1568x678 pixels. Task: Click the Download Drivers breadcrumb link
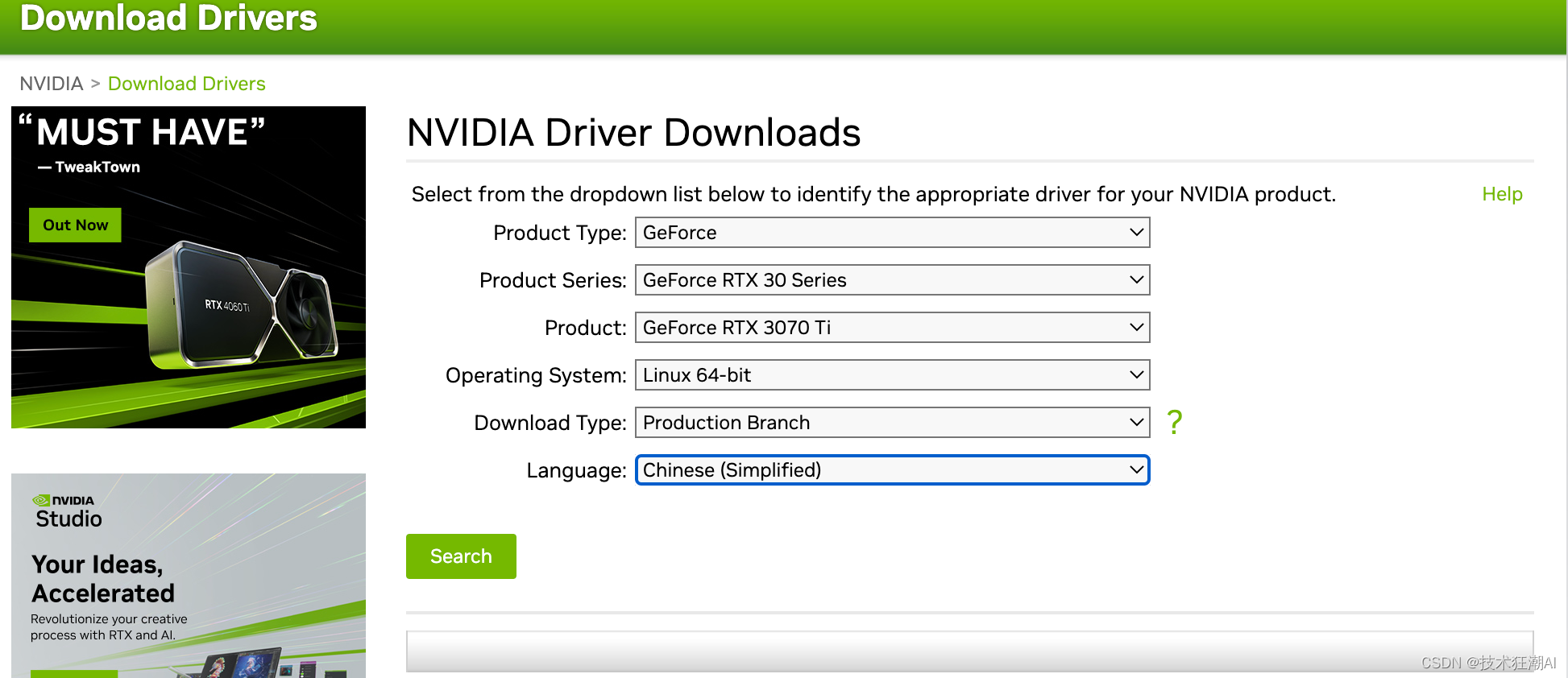187,84
